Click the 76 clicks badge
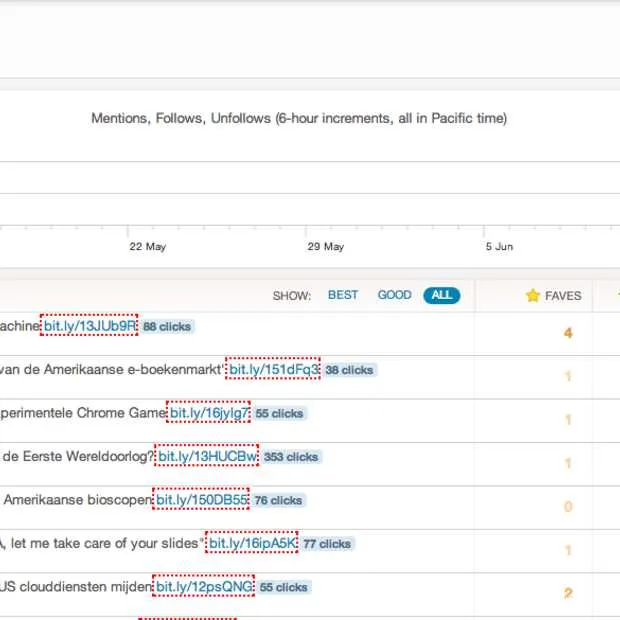Screen dimensions: 620x620 278,501
